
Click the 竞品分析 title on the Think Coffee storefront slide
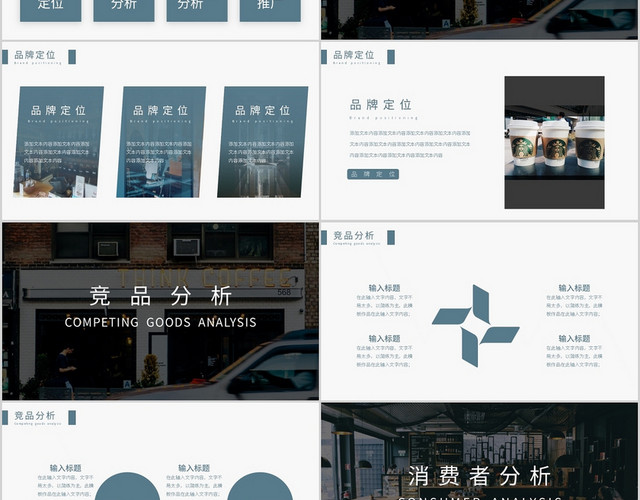point(160,296)
